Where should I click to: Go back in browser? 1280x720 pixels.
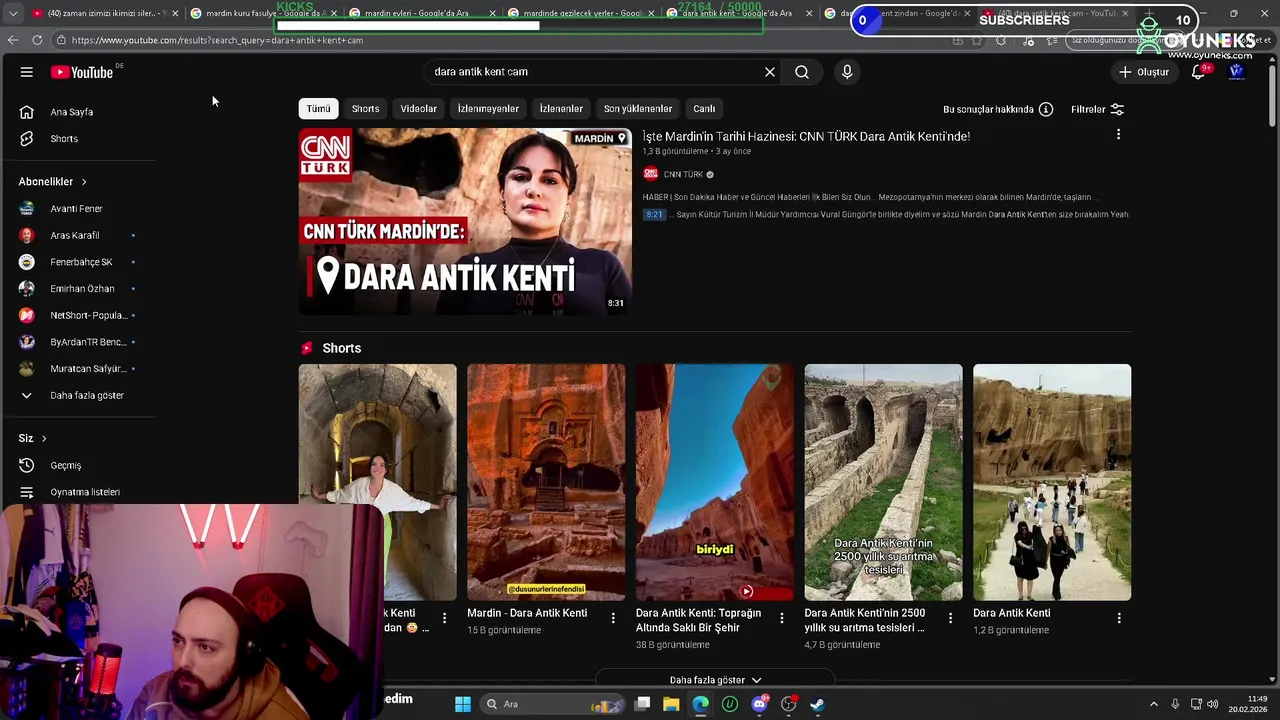click(12, 40)
